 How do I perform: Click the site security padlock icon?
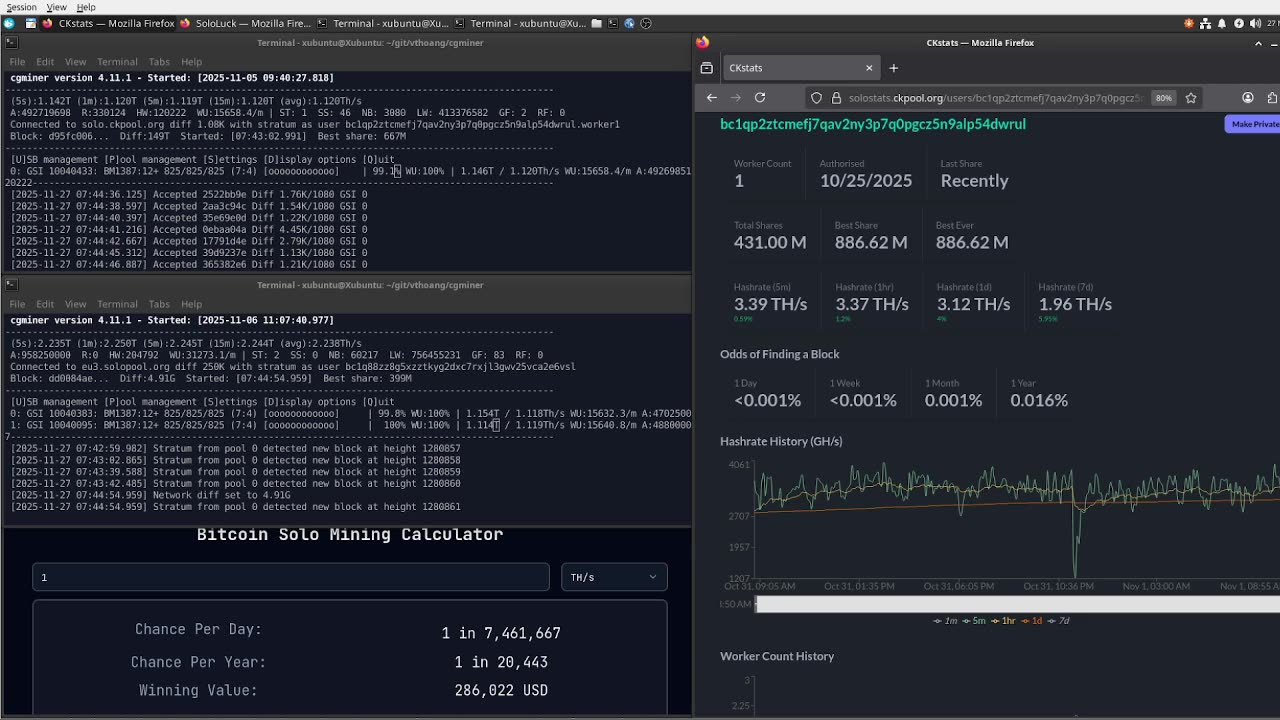point(837,98)
